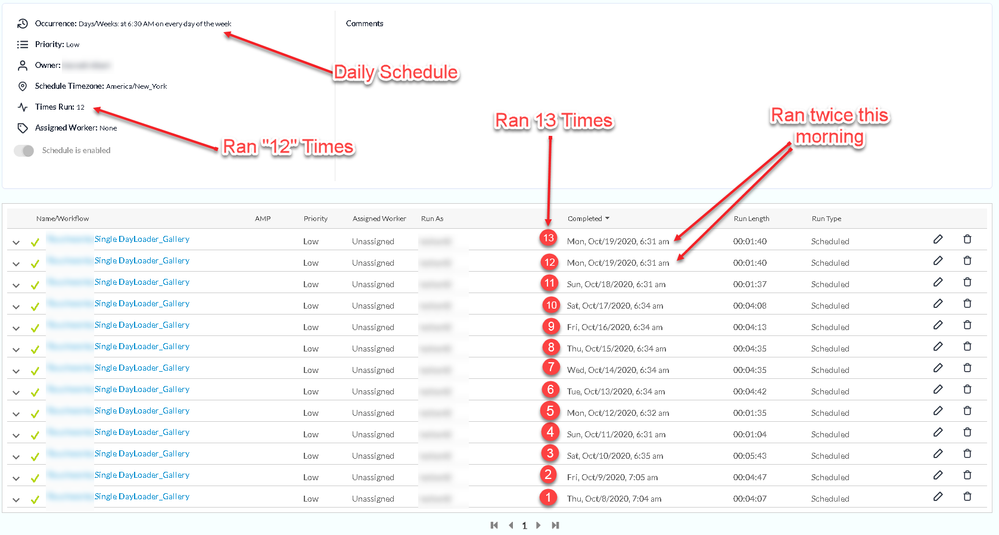Remove the Sun, Oct/11/2020 run entry
The height and width of the screenshot is (535, 999).
(x=967, y=432)
